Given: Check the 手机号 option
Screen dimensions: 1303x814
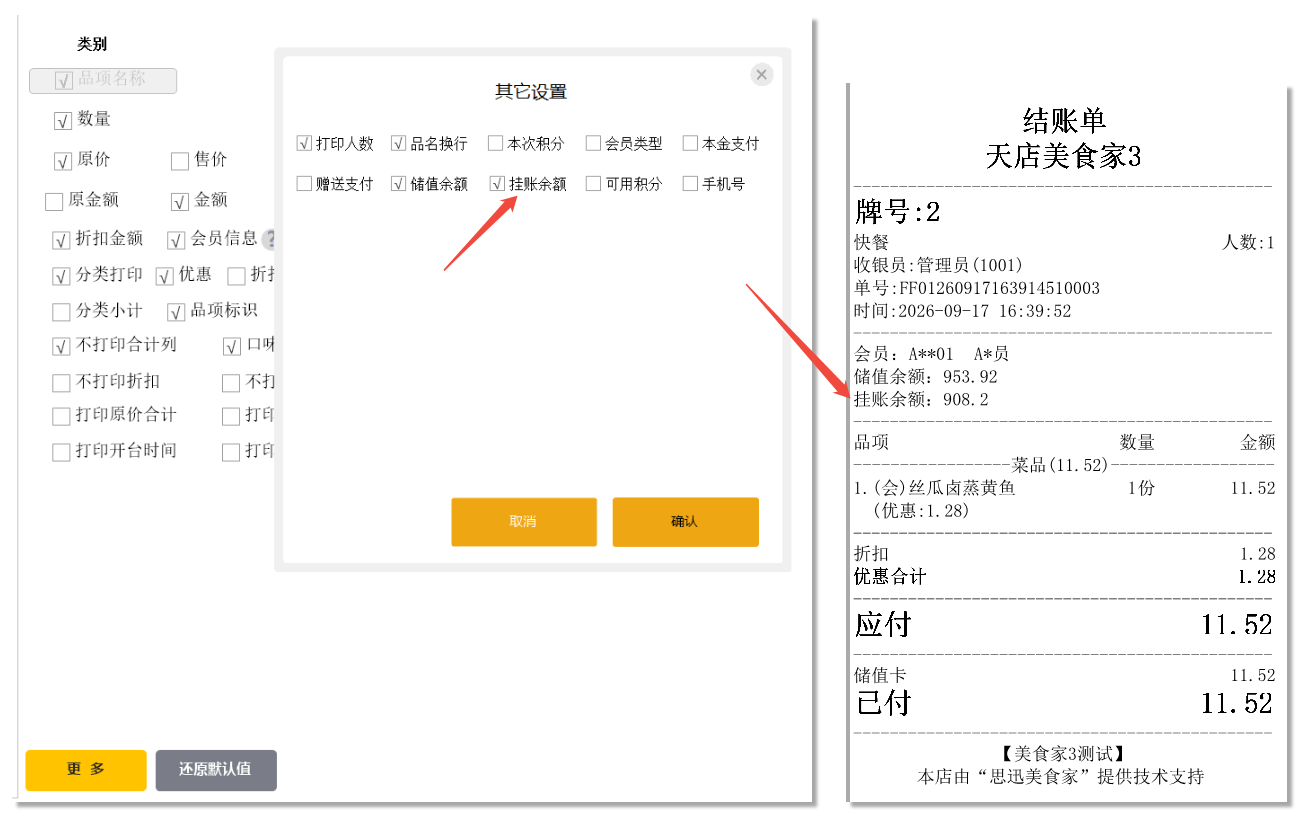Looking at the screenshot, I should pos(690,184).
